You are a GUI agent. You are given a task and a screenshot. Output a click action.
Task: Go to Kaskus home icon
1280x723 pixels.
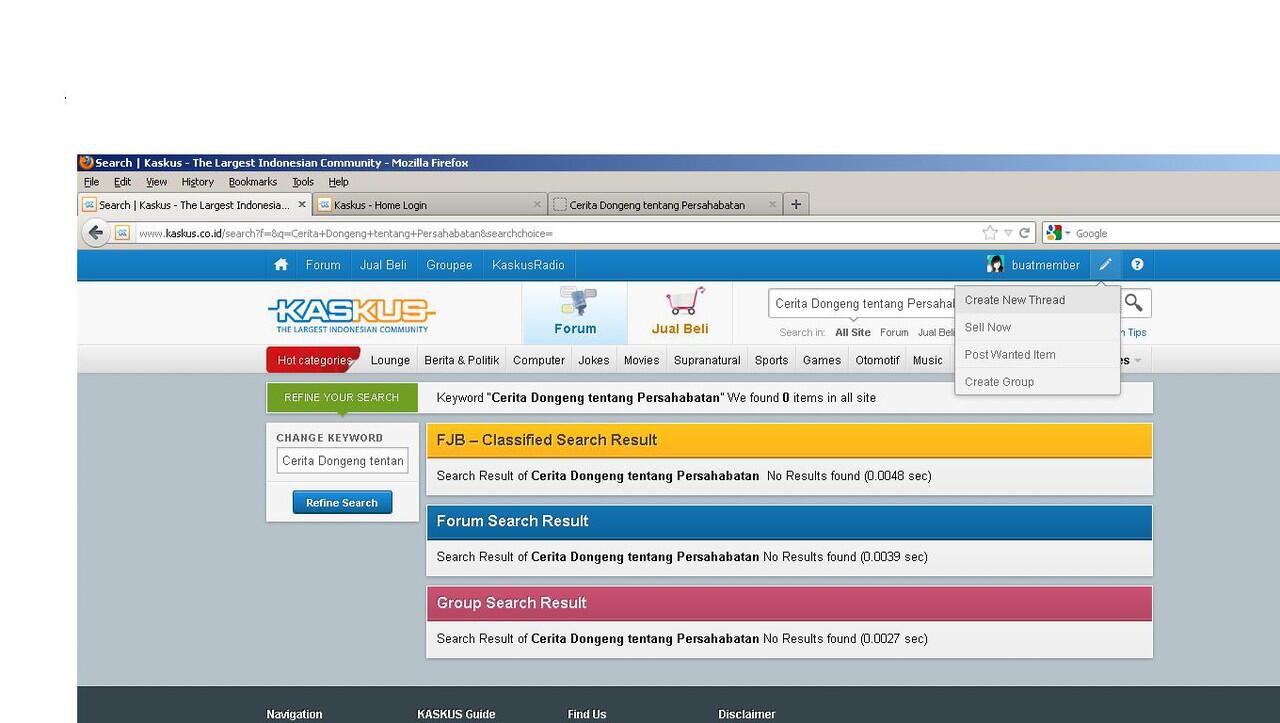pos(281,265)
